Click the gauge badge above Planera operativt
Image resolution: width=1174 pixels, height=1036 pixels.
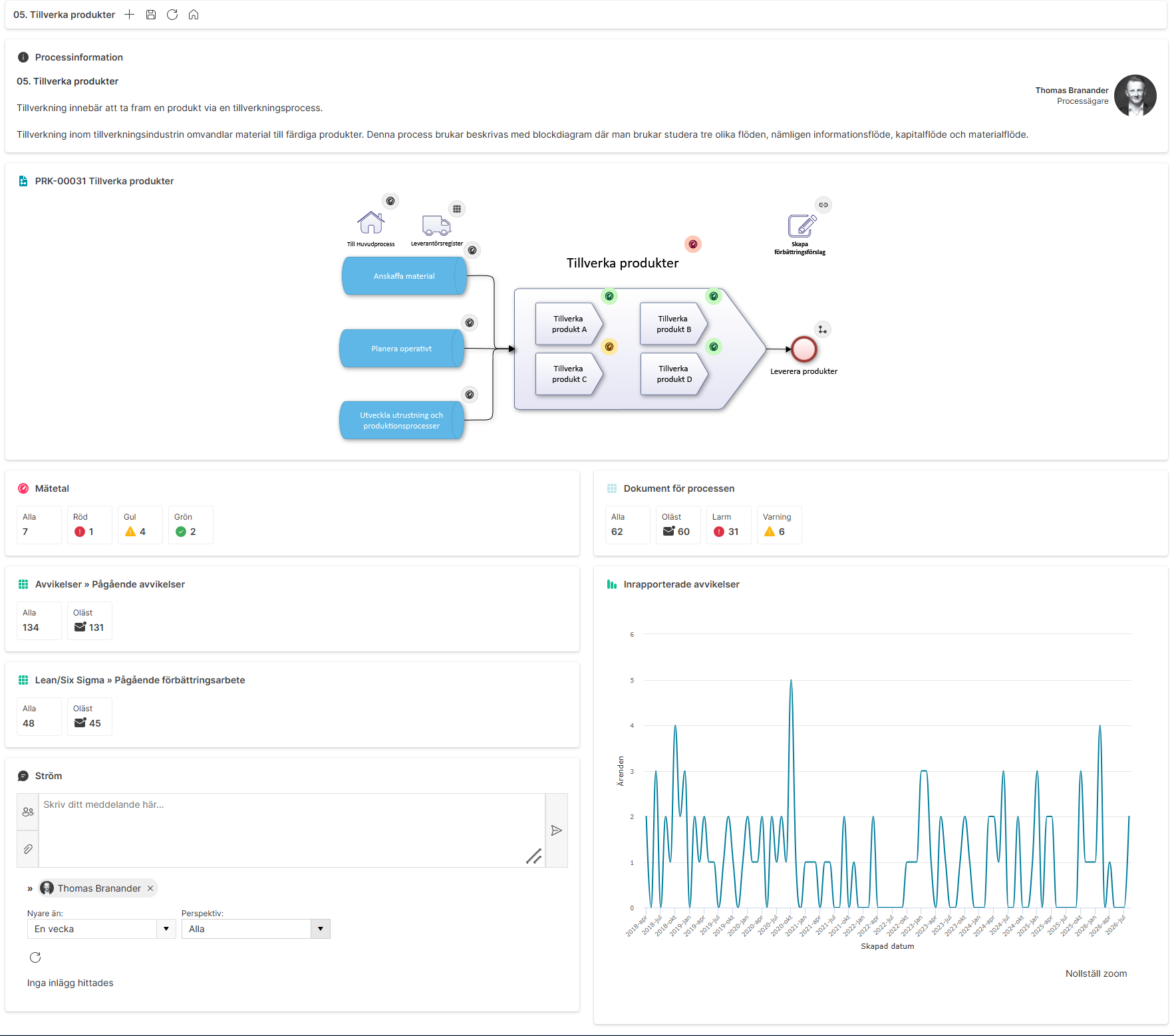470,323
